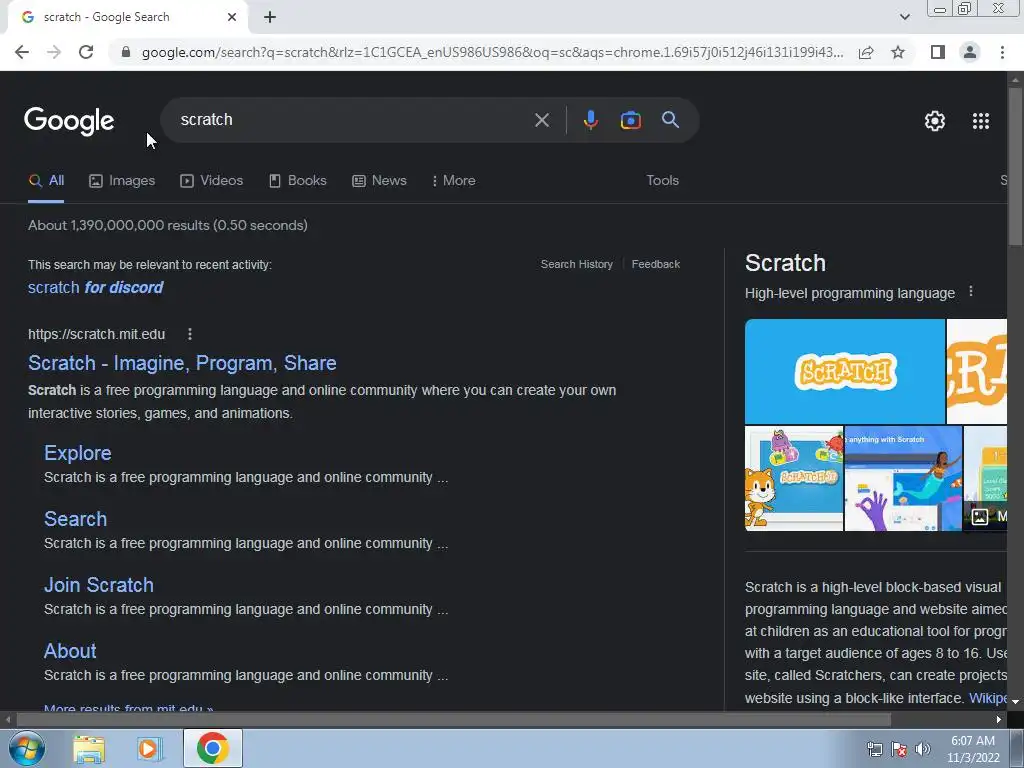Screen dimensions: 1024x768
Task: Switch to the Videos tab
Action: coord(212,181)
